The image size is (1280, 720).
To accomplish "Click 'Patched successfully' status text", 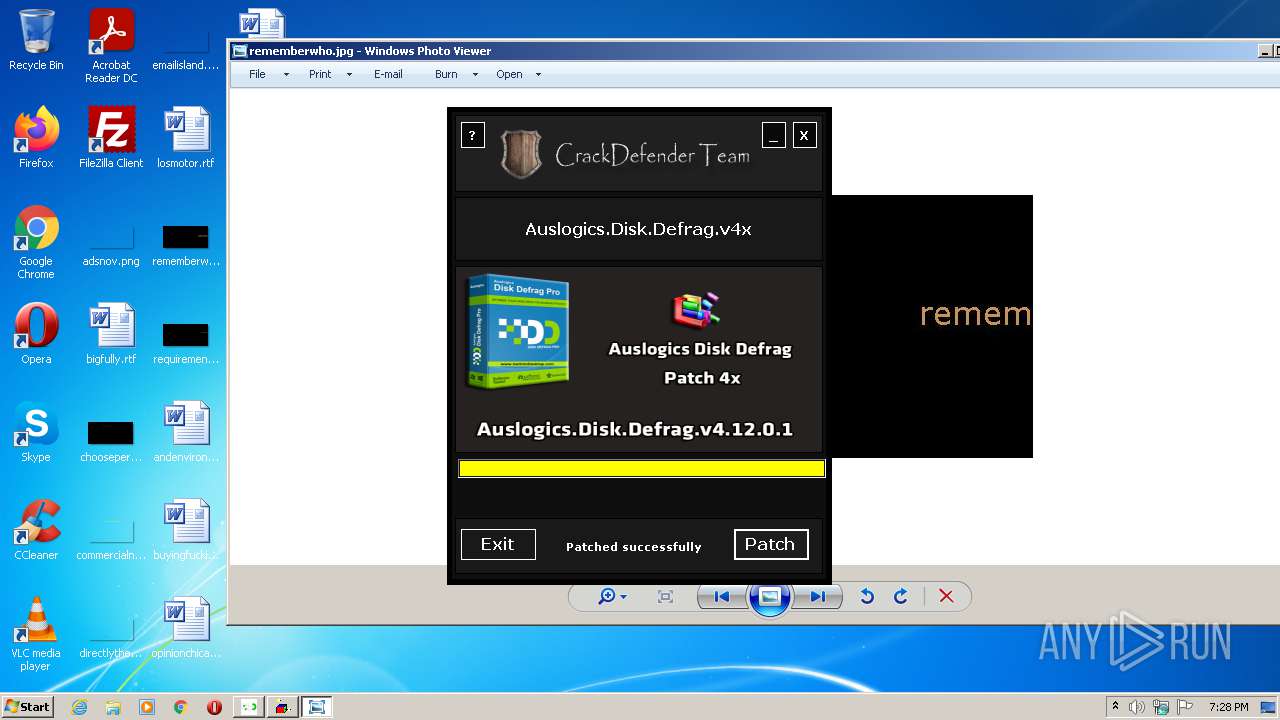I will click(634, 547).
